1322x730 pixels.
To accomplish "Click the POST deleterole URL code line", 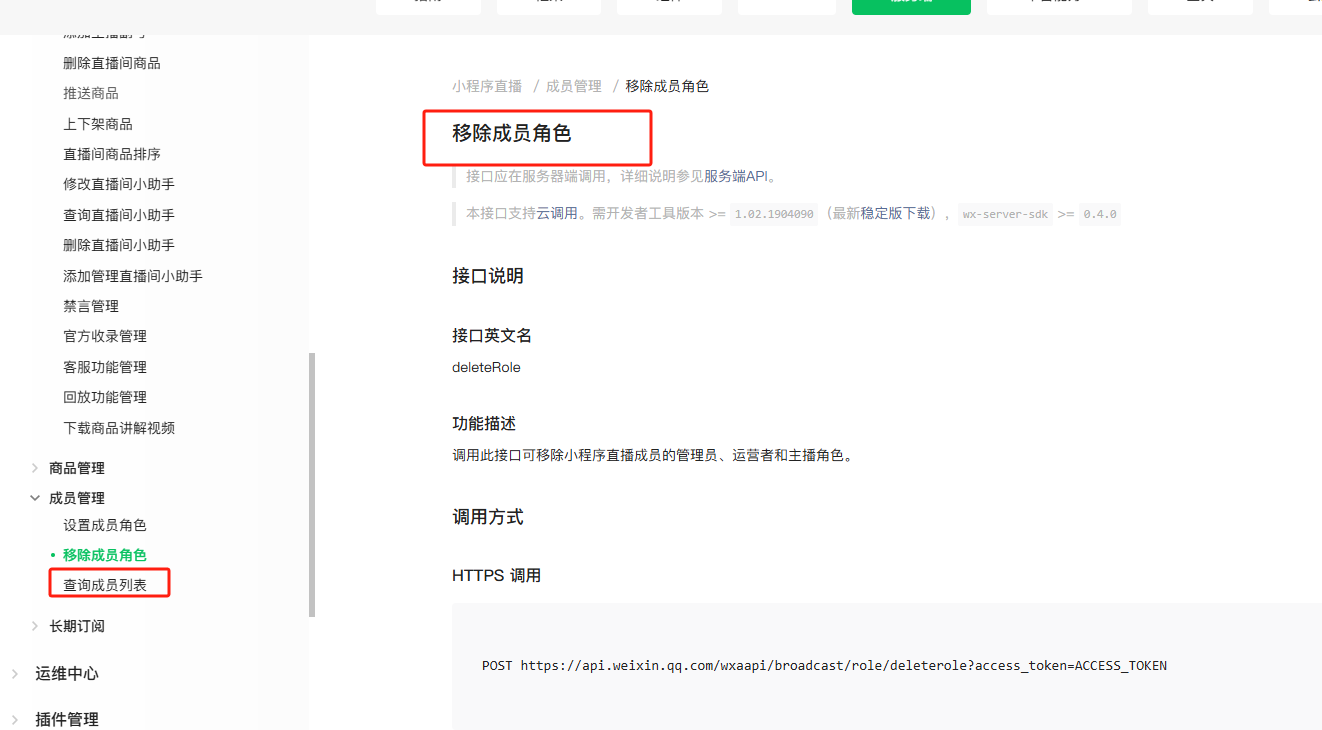I will pyautogui.click(x=824, y=666).
